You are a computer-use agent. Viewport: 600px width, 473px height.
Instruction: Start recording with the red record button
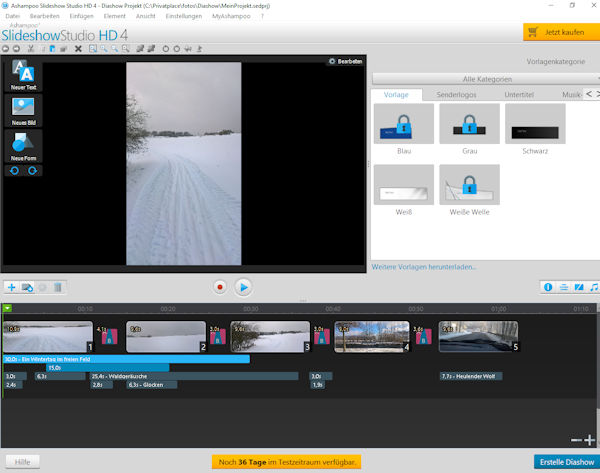click(220, 287)
